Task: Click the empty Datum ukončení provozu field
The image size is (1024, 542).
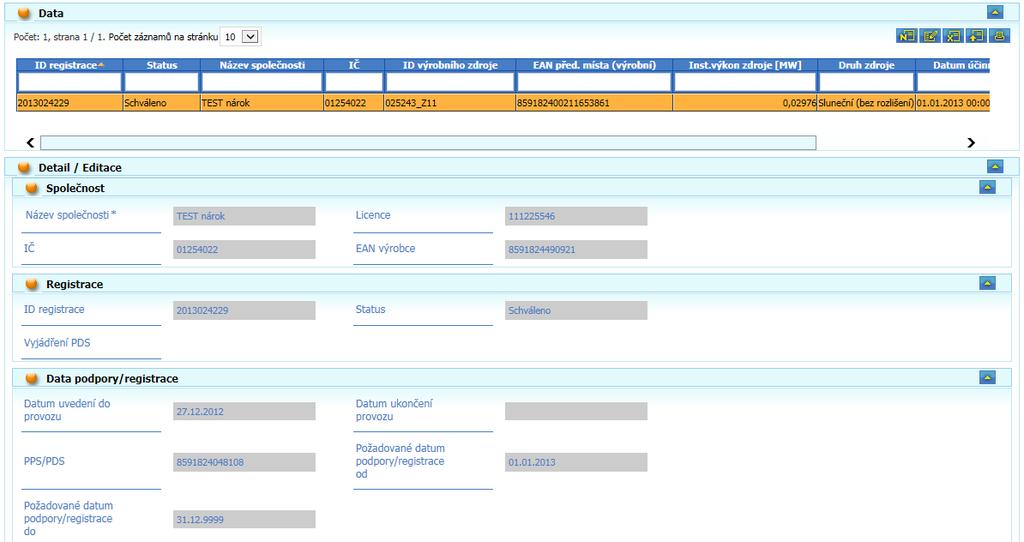Action: (576, 411)
